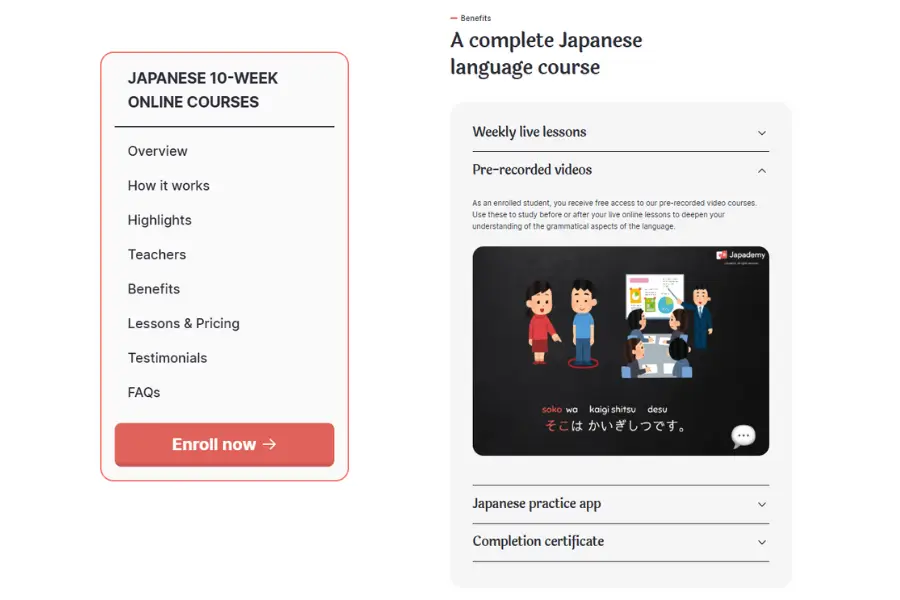This screenshot has height=600, width=900.
Task: Navigate to the Benefits section
Action: coord(153,289)
